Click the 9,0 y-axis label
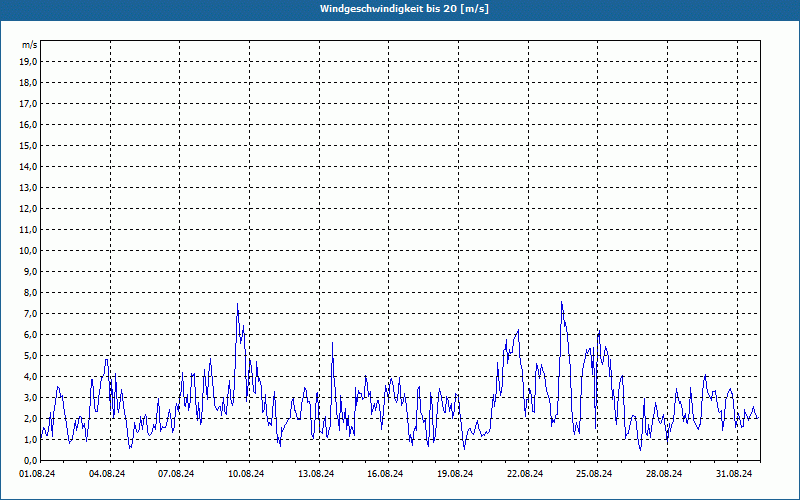 tap(30, 271)
